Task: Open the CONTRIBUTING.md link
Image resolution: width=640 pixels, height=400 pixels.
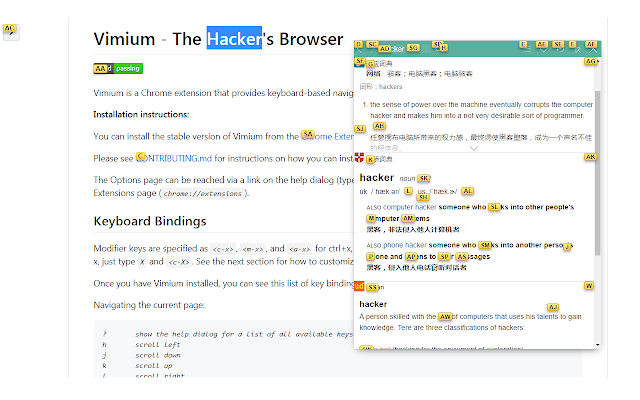Action: pos(174,158)
